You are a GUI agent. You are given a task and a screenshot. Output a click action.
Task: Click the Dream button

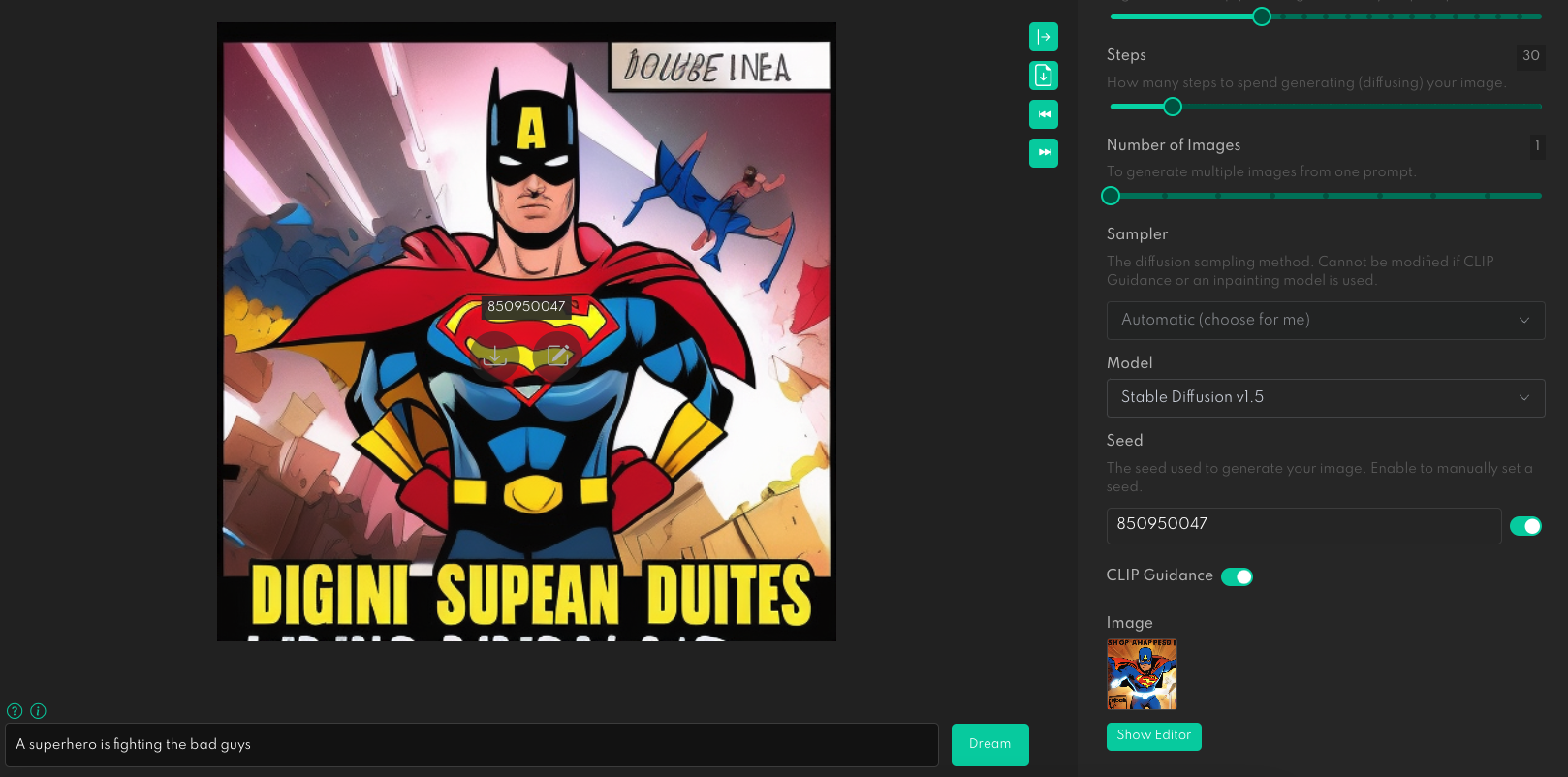pos(990,744)
